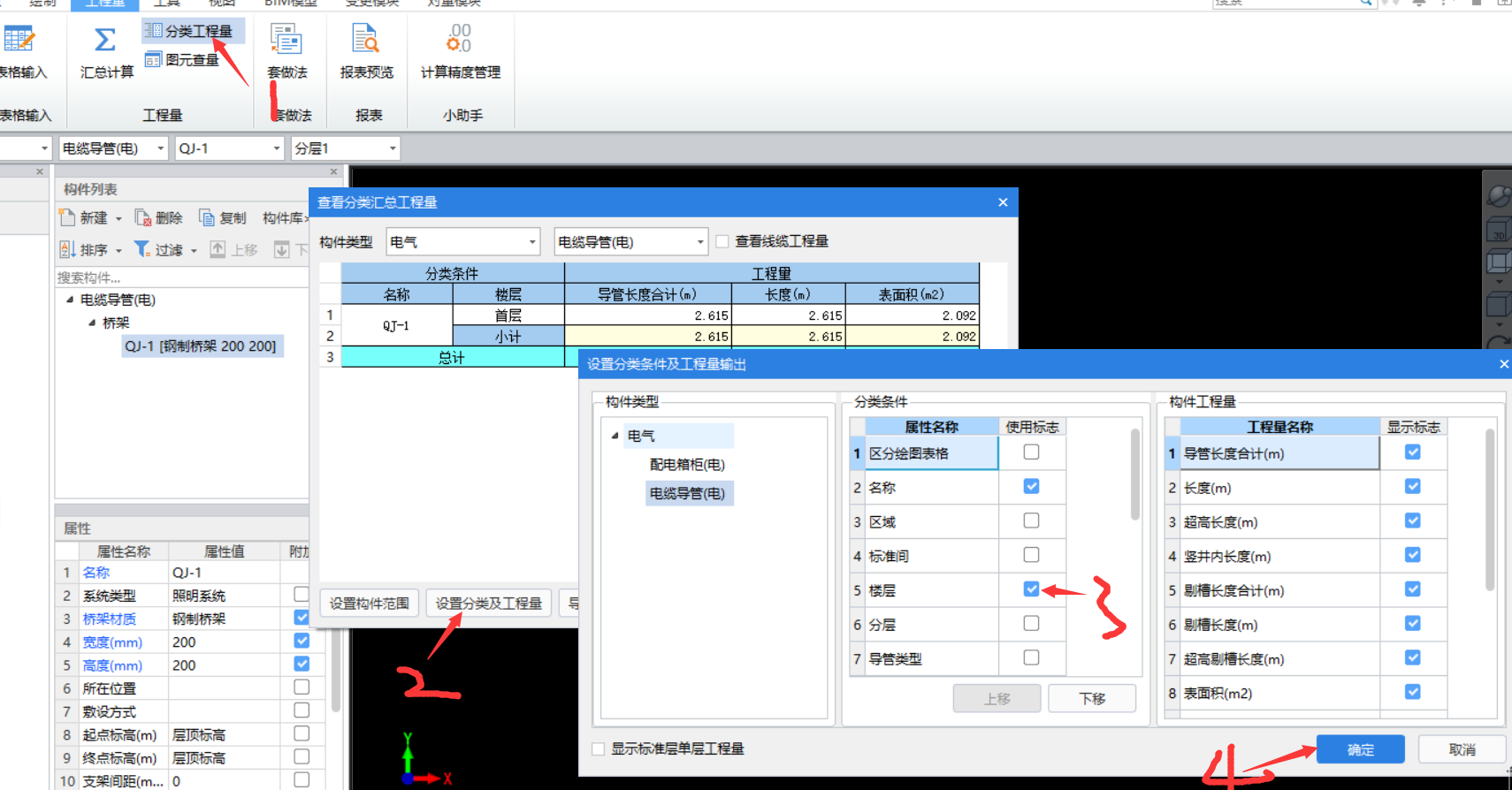The image size is (1512, 790).
Task: Toggle 表面积(m2) display flag
Action: [1413, 692]
